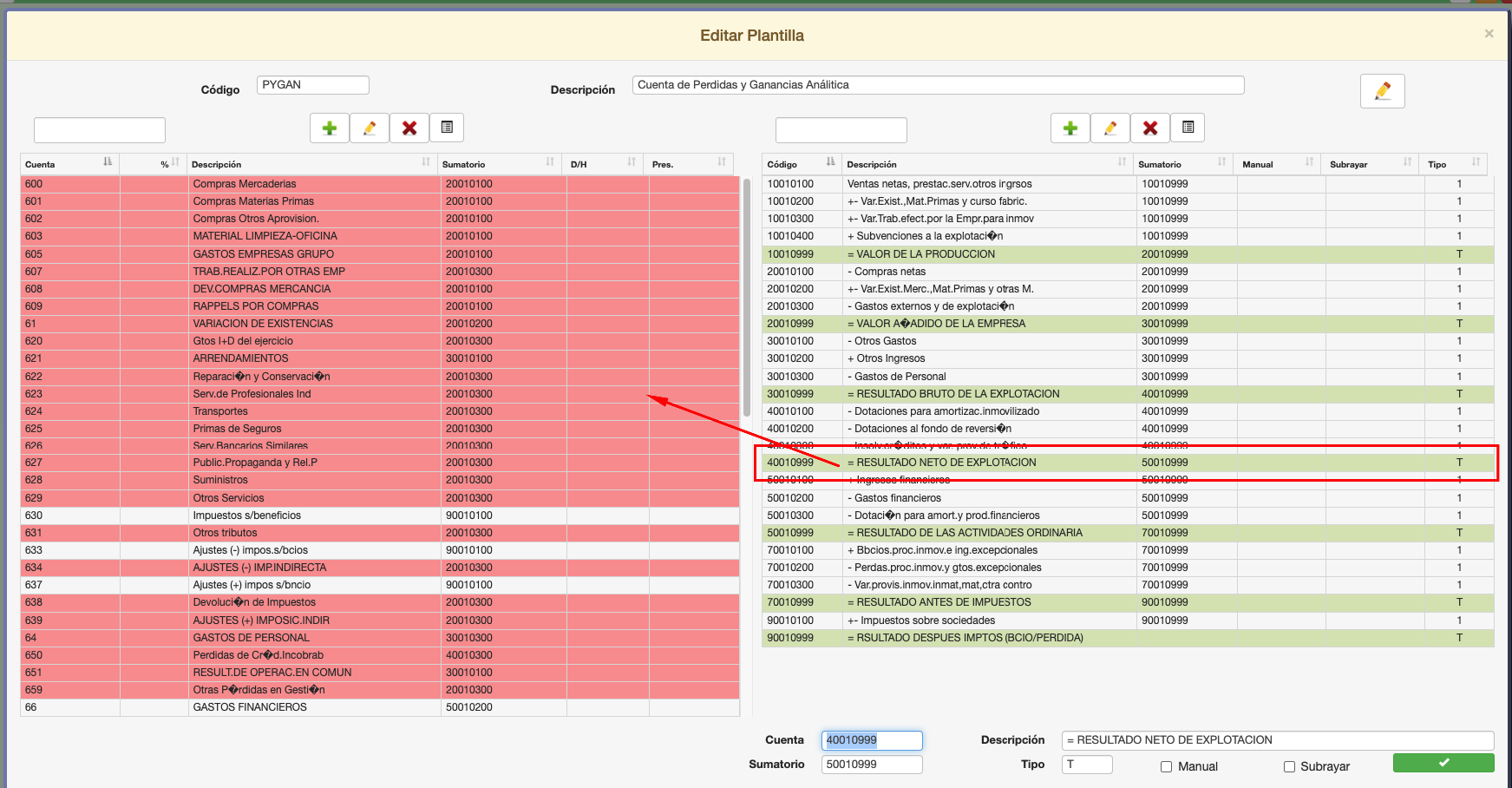Click the pencil button beside the Descripción field
This screenshot has height=788, width=1512.
point(1382,91)
